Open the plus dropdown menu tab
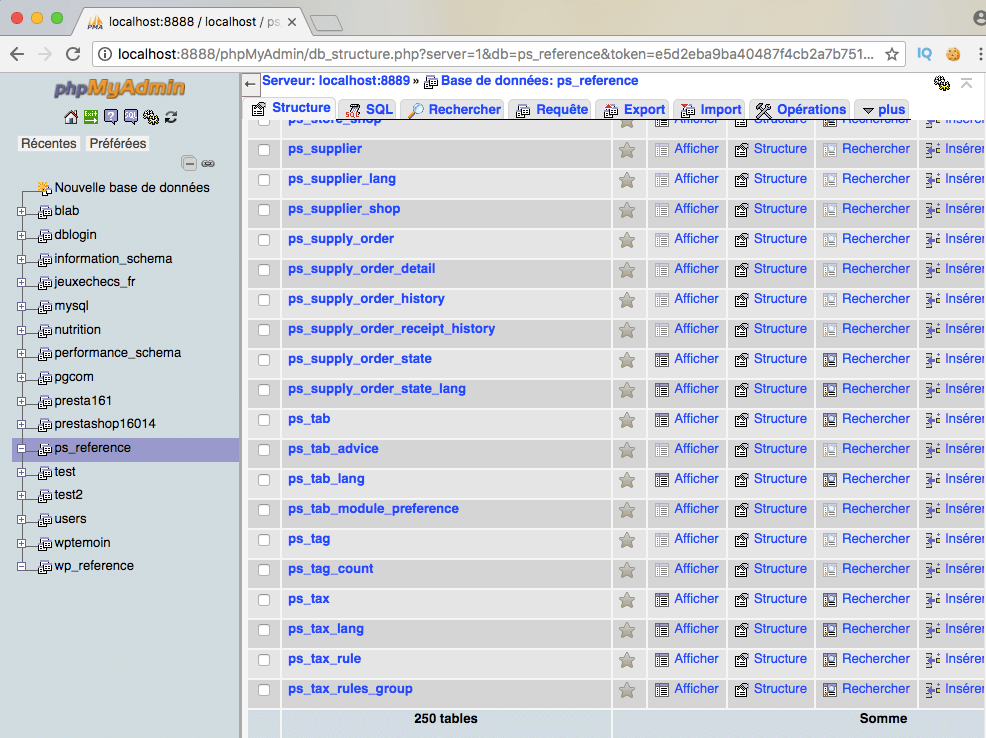The image size is (986, 738). 882,110
